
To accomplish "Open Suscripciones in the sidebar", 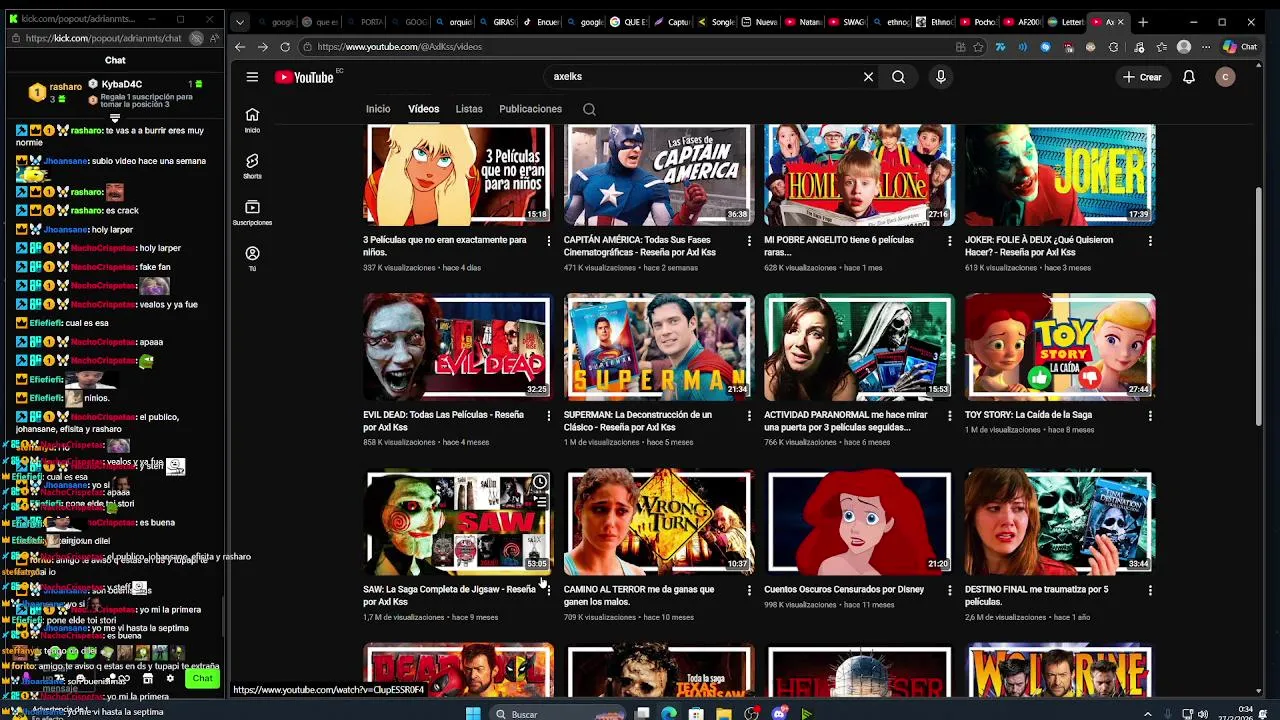I will click(x=252, y=212).
